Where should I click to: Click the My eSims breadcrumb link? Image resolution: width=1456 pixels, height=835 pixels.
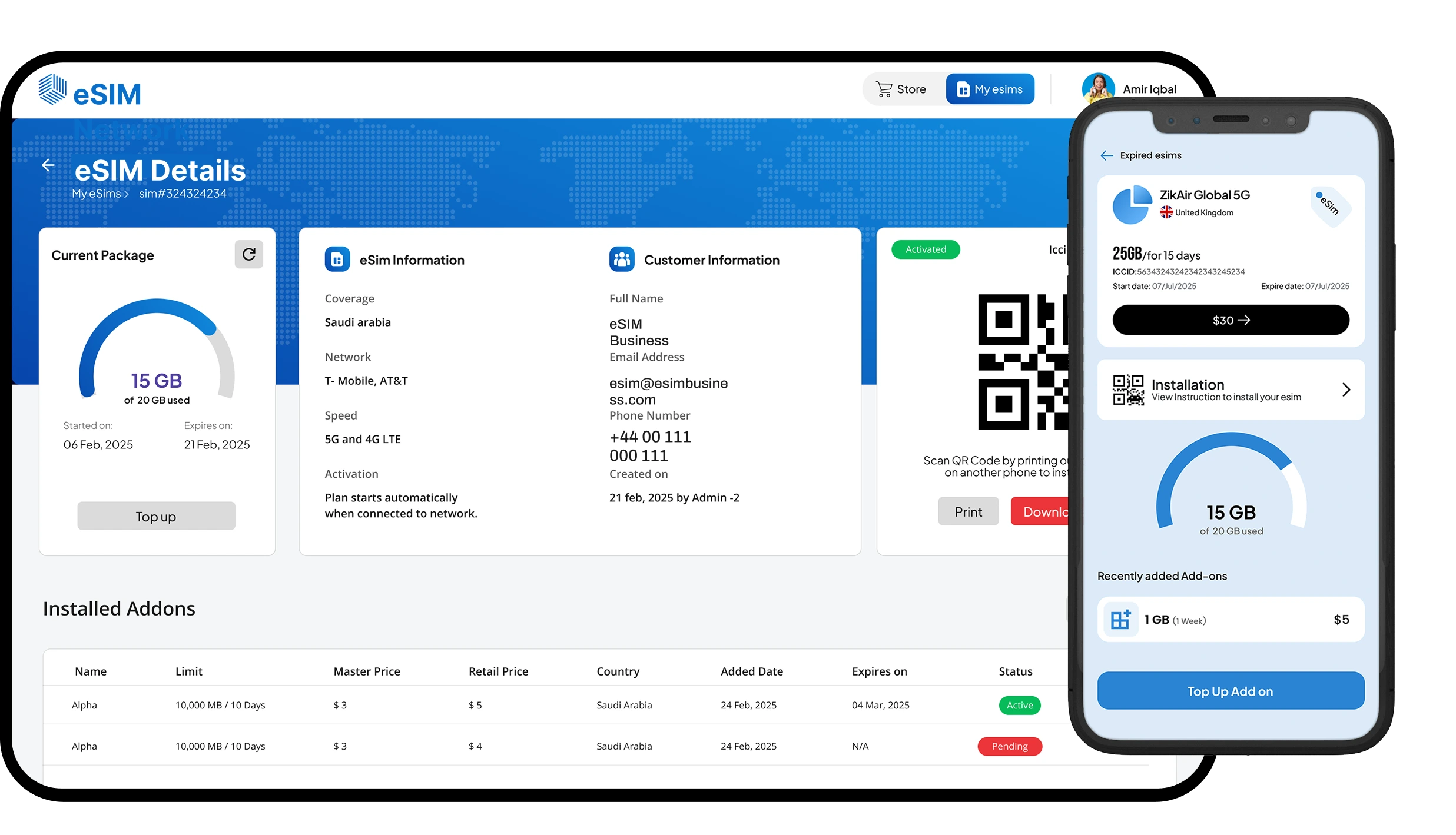pyautogui.click(x=96, y=194)
